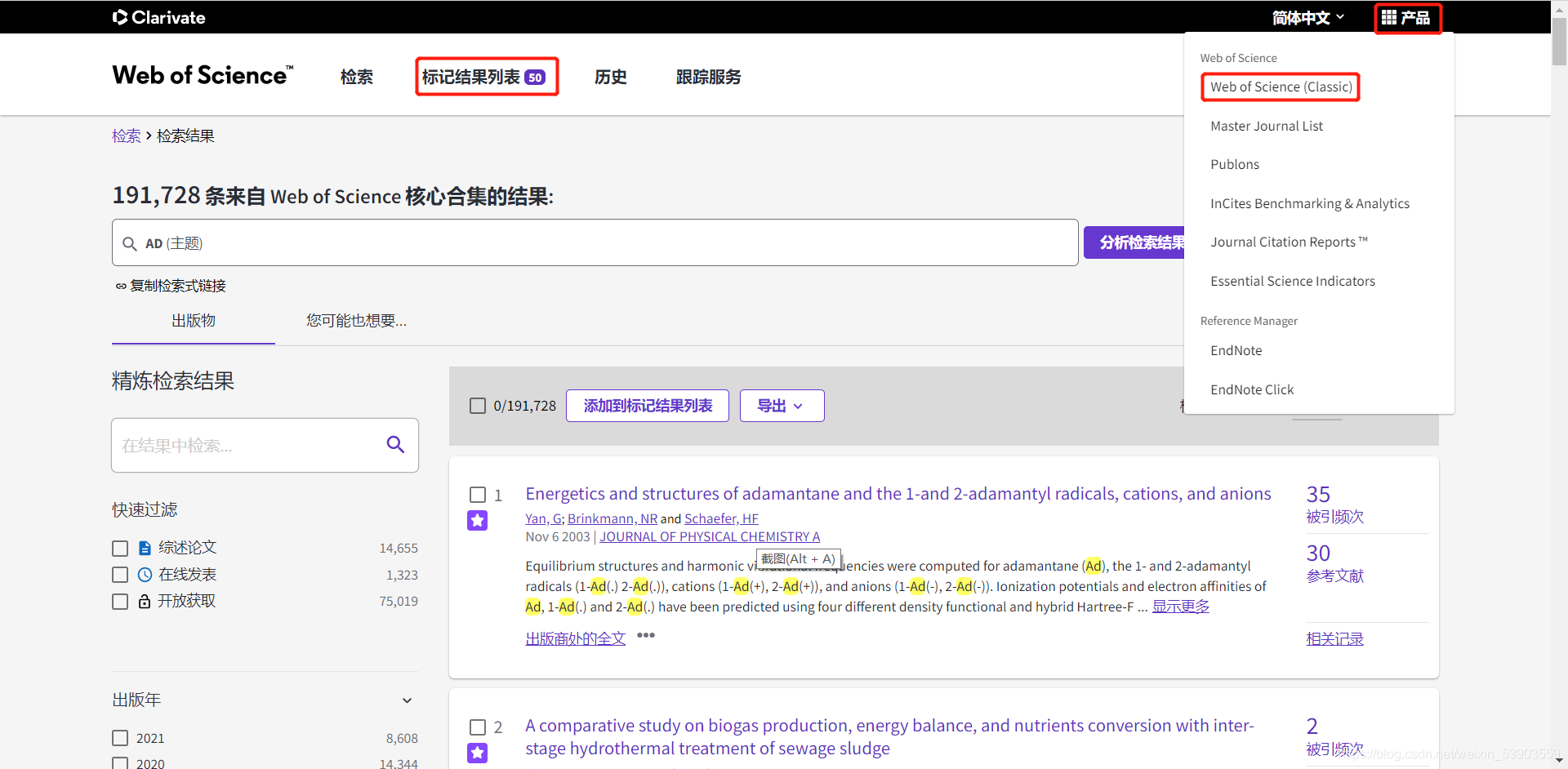Click the lock icon next to 开放获取
Viewport: 1568px width, 769px height.
[145, 602]
